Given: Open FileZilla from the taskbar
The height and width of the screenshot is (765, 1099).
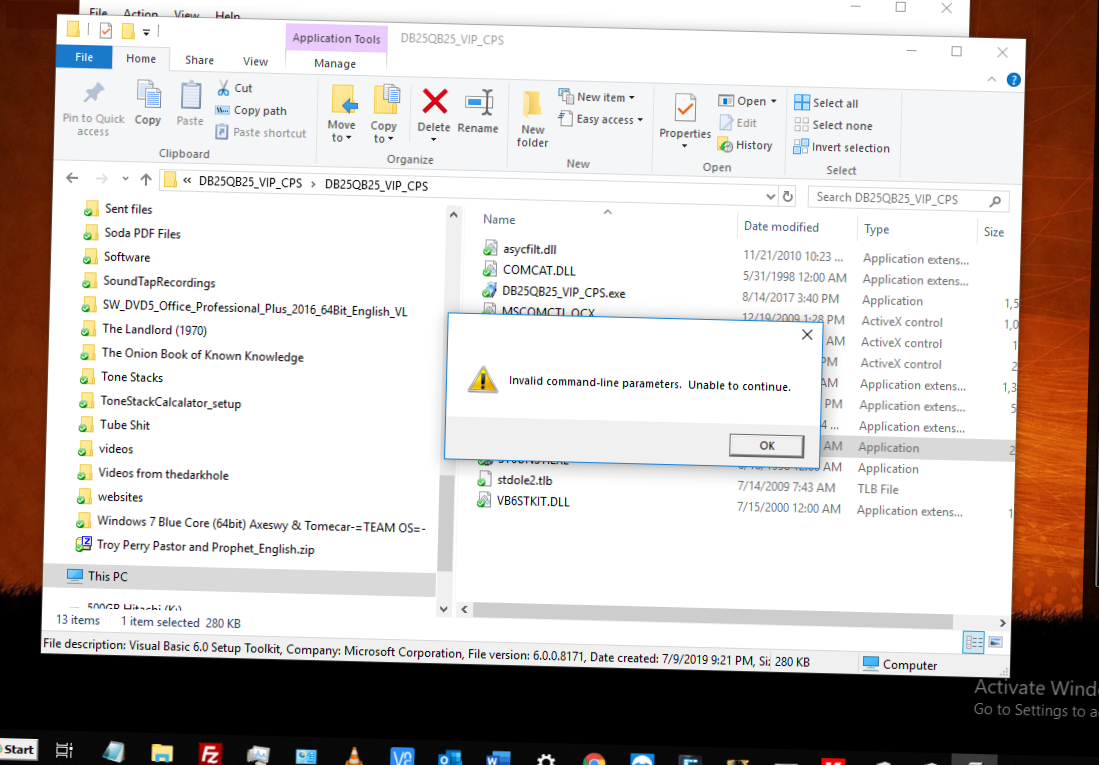Looking at the screenshot, I should [x=210, y=754].
